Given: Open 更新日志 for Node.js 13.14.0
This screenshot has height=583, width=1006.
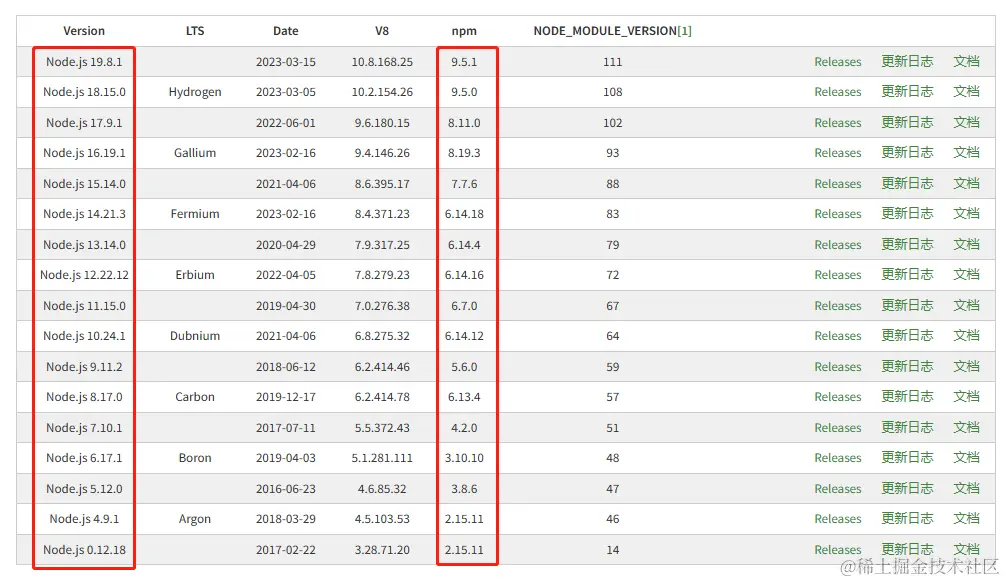Looking at the screenshot, I should 907,244.
